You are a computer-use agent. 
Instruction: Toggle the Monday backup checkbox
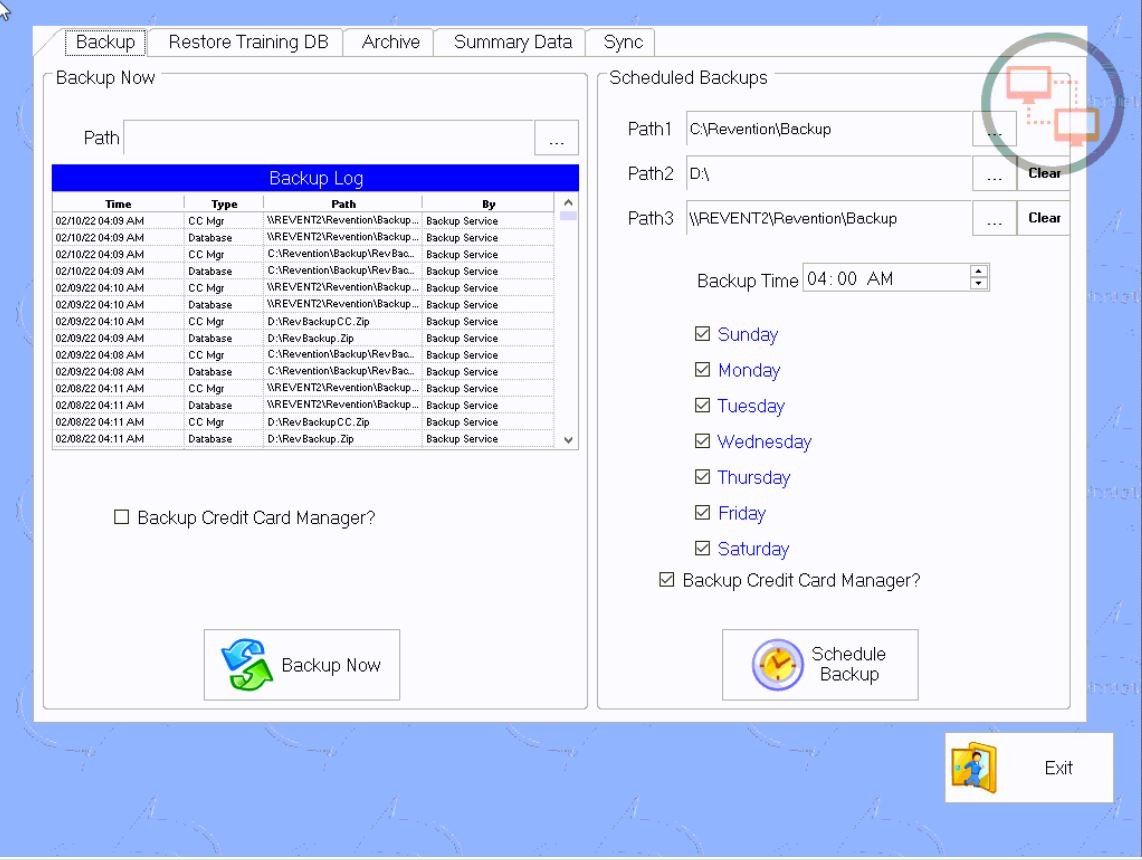click(x=702, y=369)
